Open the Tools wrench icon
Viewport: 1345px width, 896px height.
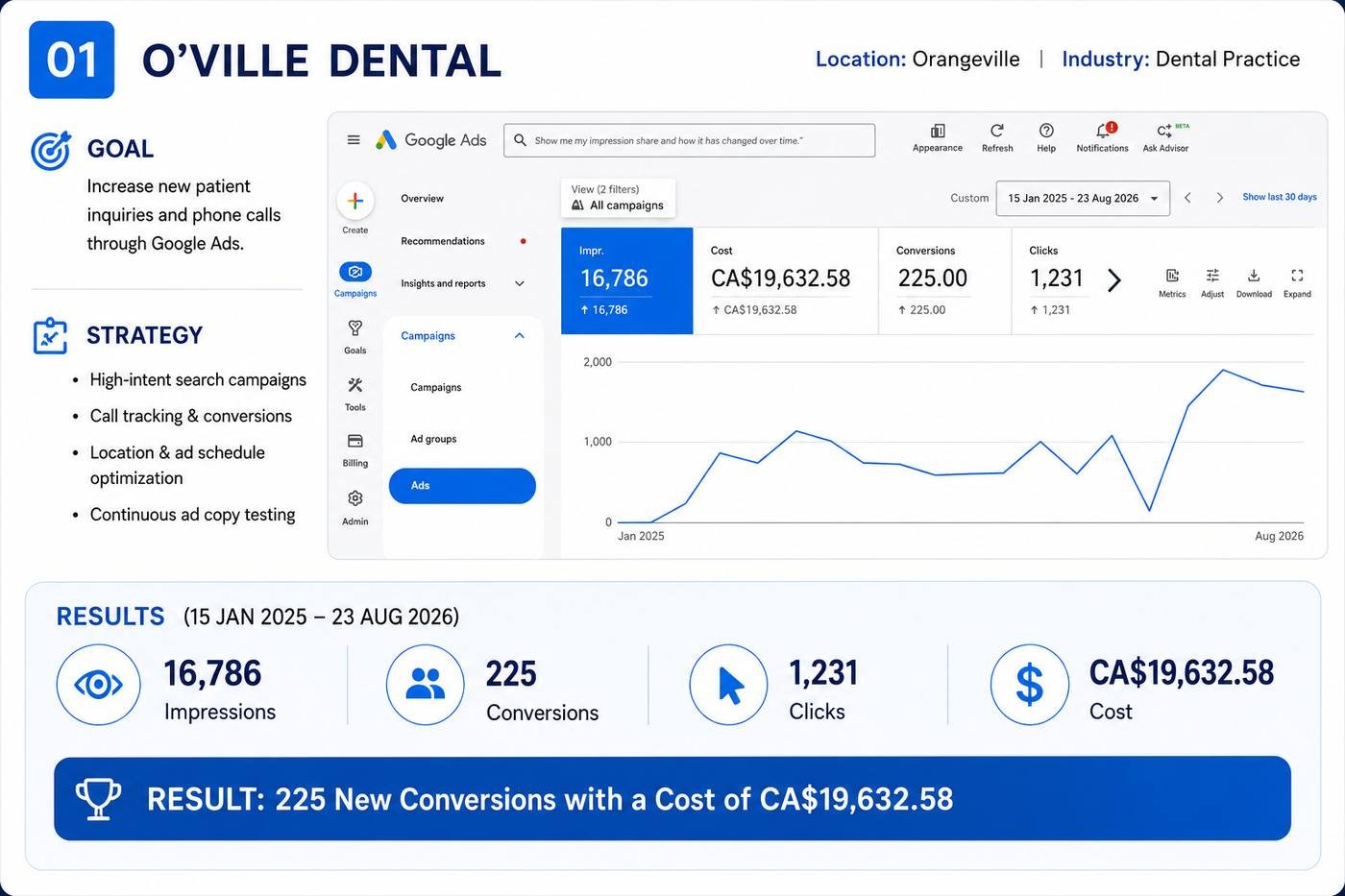355,385
